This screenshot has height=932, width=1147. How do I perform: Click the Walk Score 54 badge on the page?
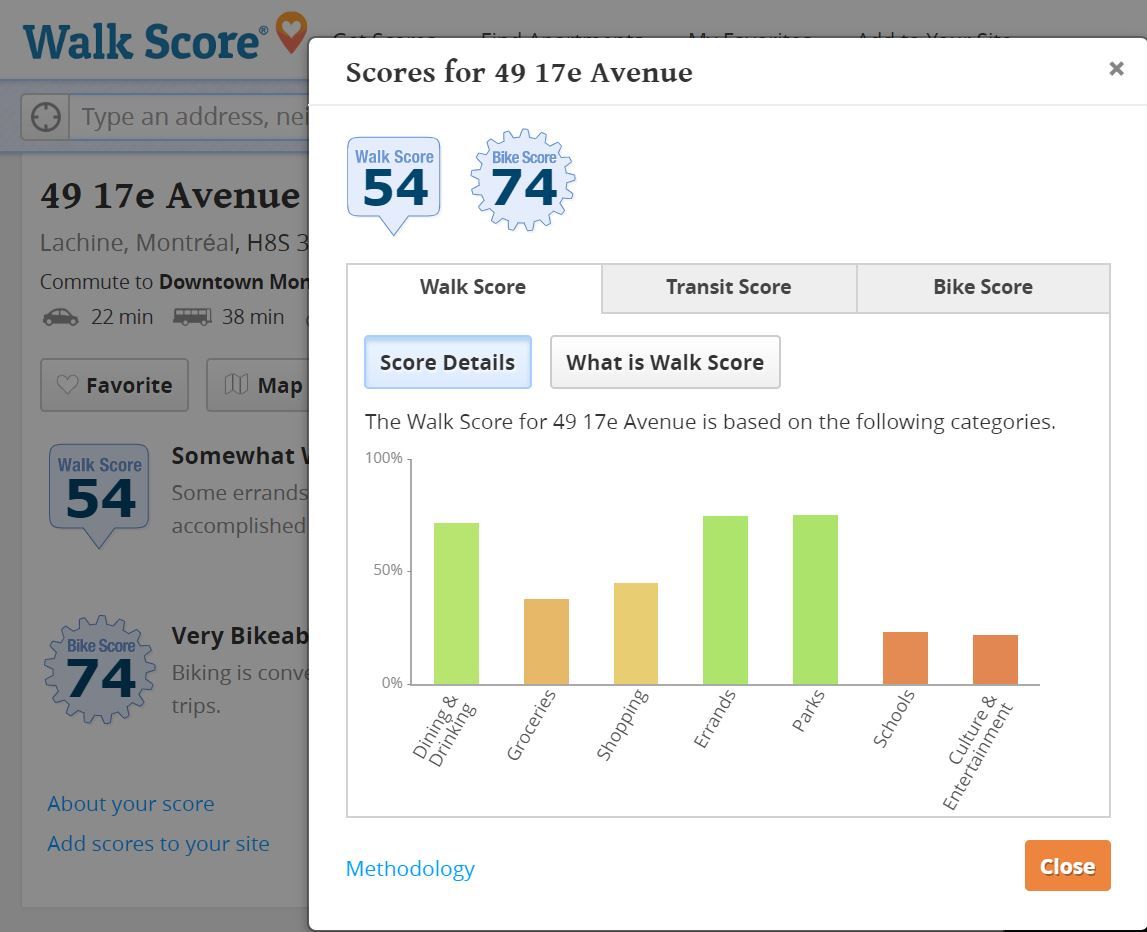click(99, 492)
